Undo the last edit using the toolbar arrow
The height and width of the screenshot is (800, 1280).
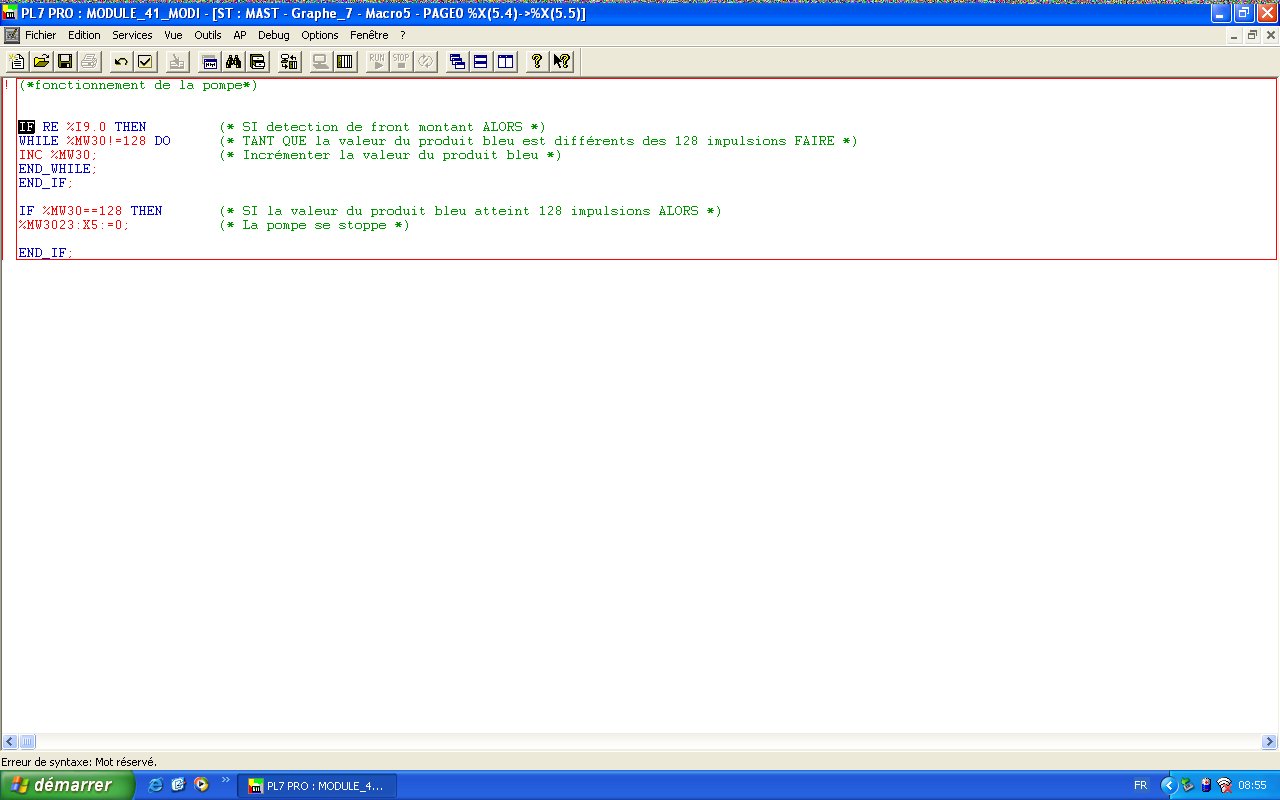(x=121, y=62)
